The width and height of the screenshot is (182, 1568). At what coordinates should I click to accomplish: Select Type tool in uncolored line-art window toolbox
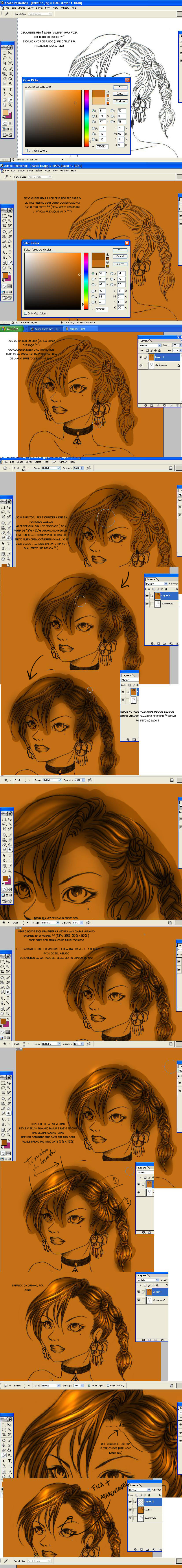(10, 89)
